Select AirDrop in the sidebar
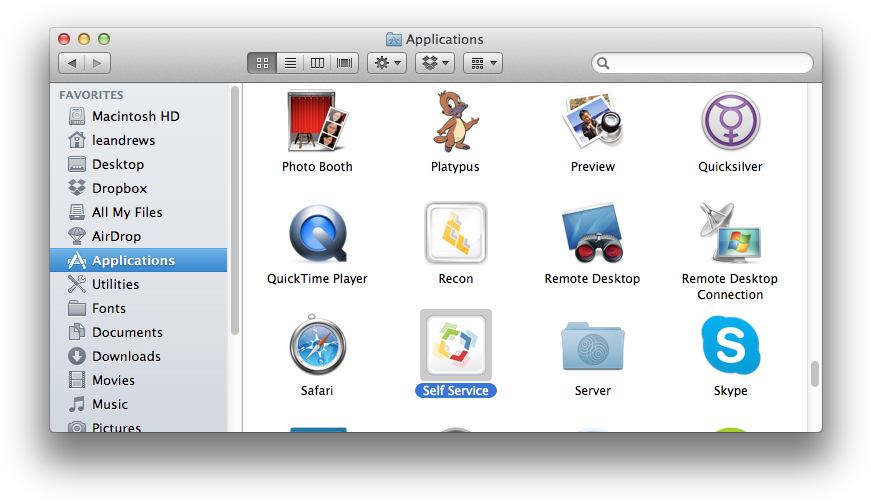The height and width of the screenshot is (503, 871). pos(138,236)
